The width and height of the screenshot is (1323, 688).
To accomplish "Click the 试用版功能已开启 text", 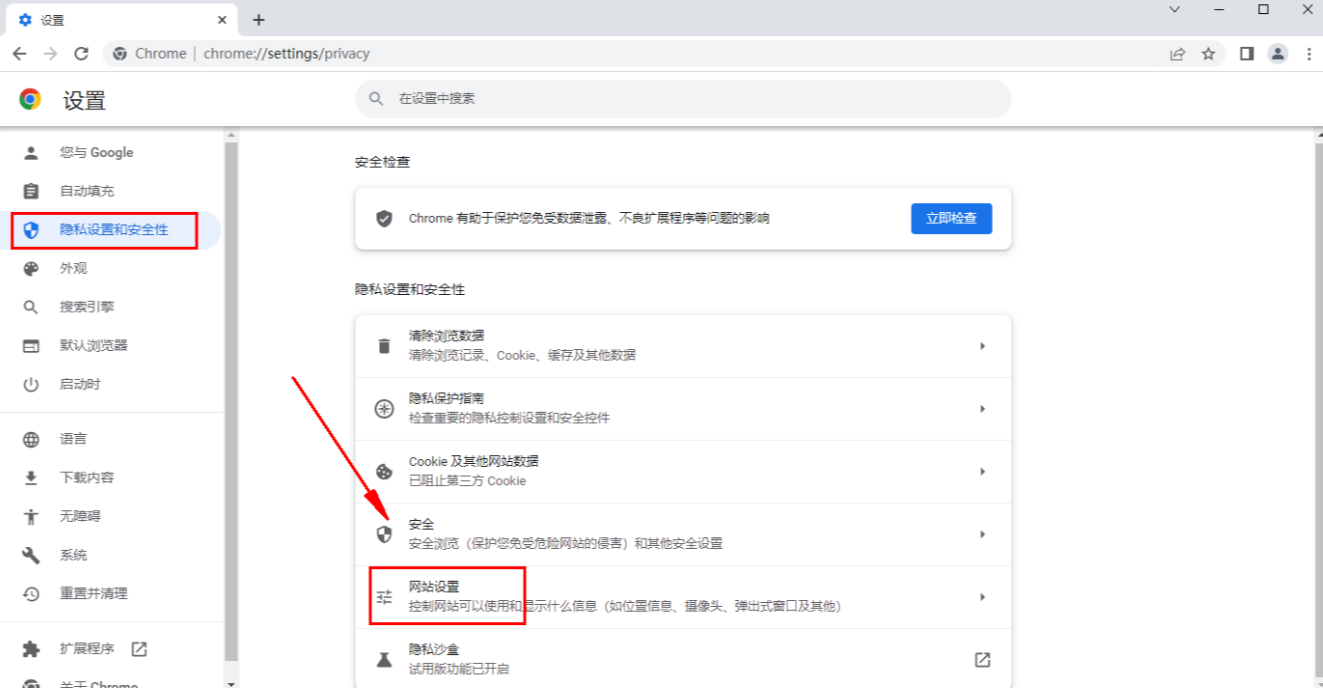I will [460, 669].
